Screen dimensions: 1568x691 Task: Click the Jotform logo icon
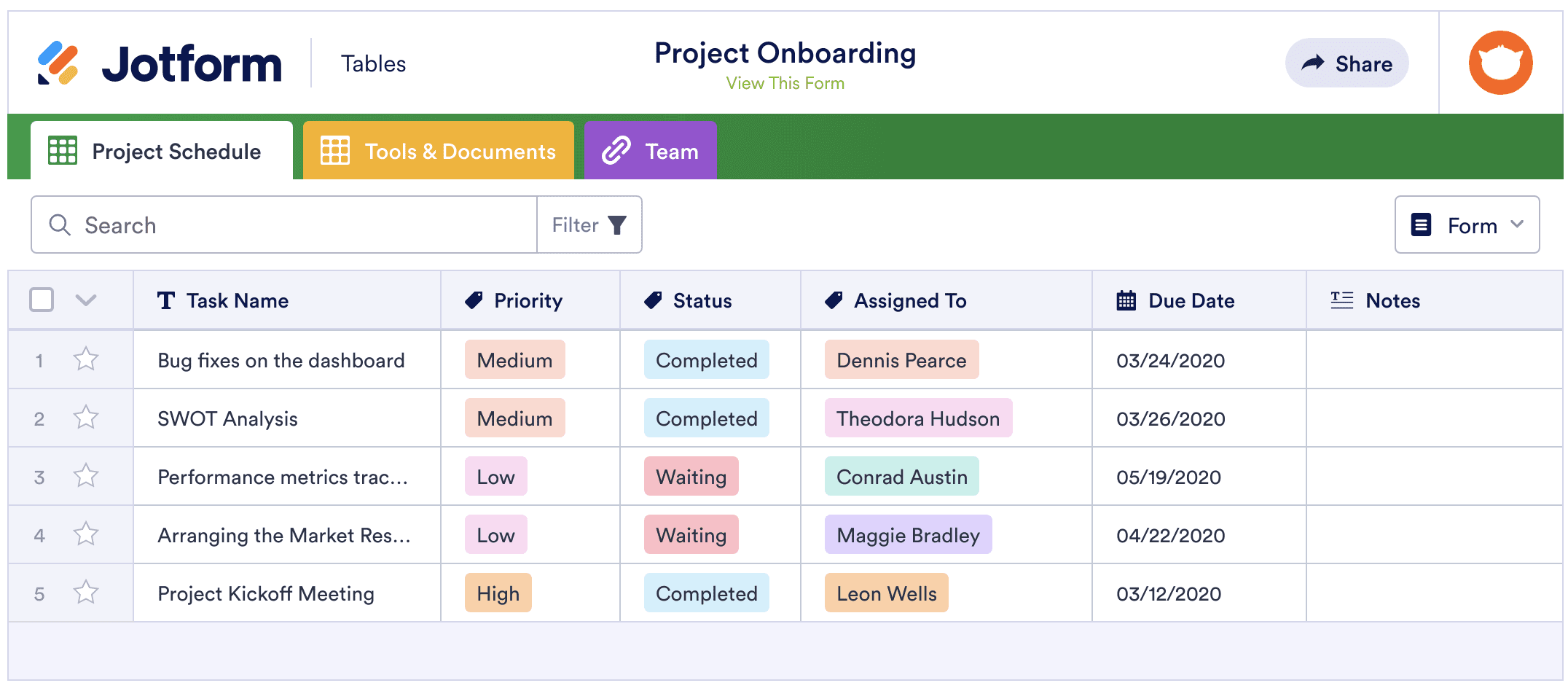pyautogui.click(x=58, y=63)
